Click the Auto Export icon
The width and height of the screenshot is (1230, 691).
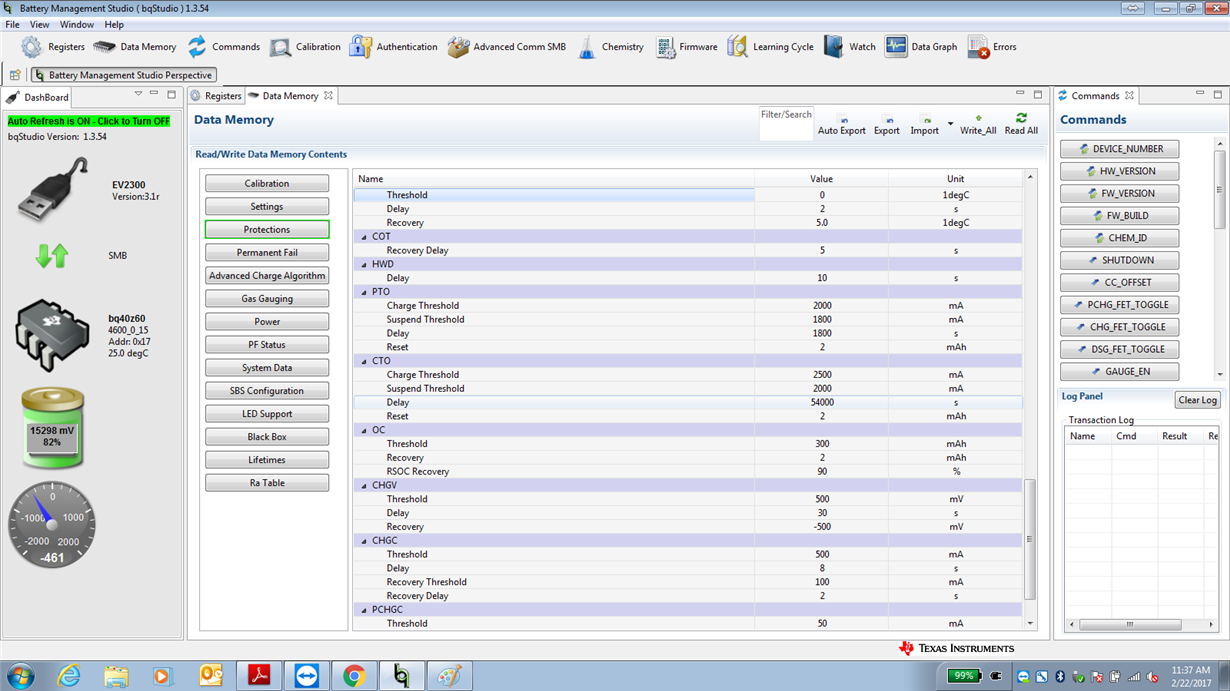[843, 120]
